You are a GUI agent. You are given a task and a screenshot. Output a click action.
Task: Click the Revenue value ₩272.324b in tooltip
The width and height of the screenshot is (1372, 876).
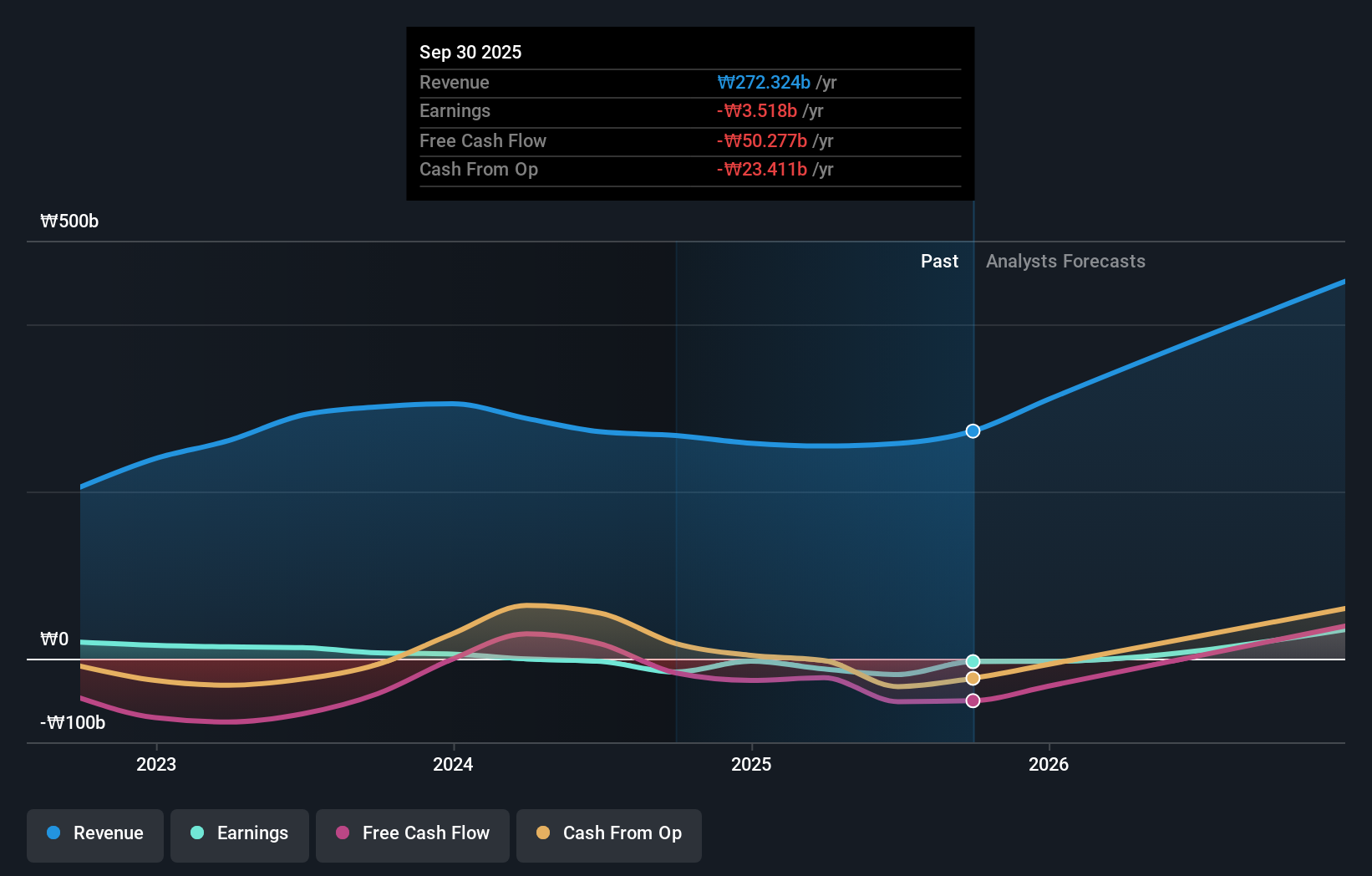(x=763, y=83)
